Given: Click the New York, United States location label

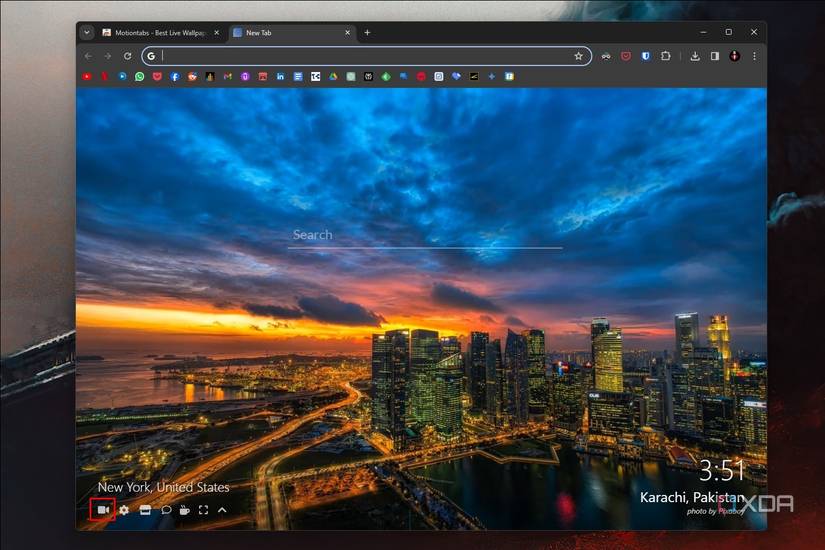Looking at the screenshot, I should (164, 487).
